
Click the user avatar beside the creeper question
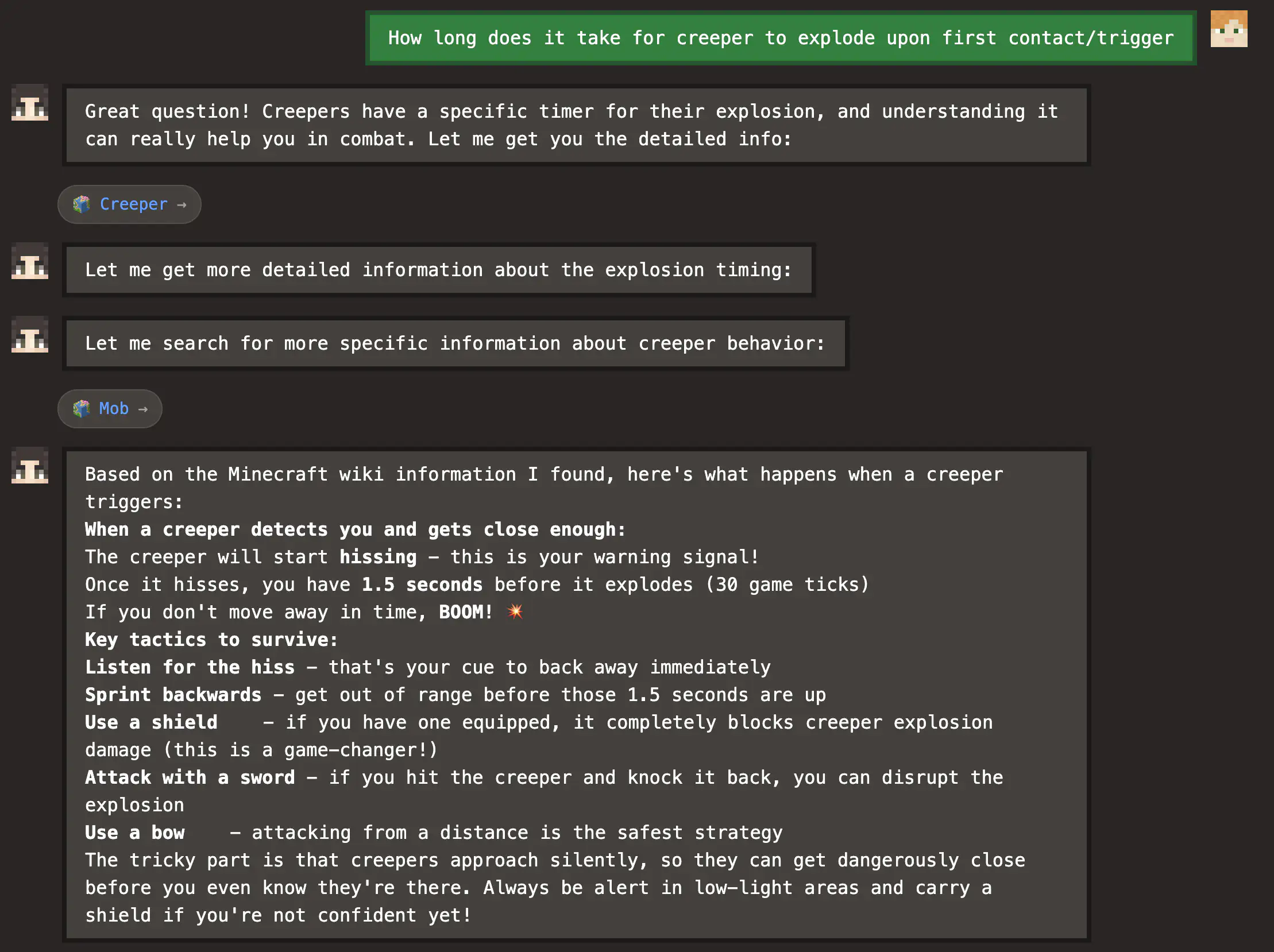coord(1228,29)
